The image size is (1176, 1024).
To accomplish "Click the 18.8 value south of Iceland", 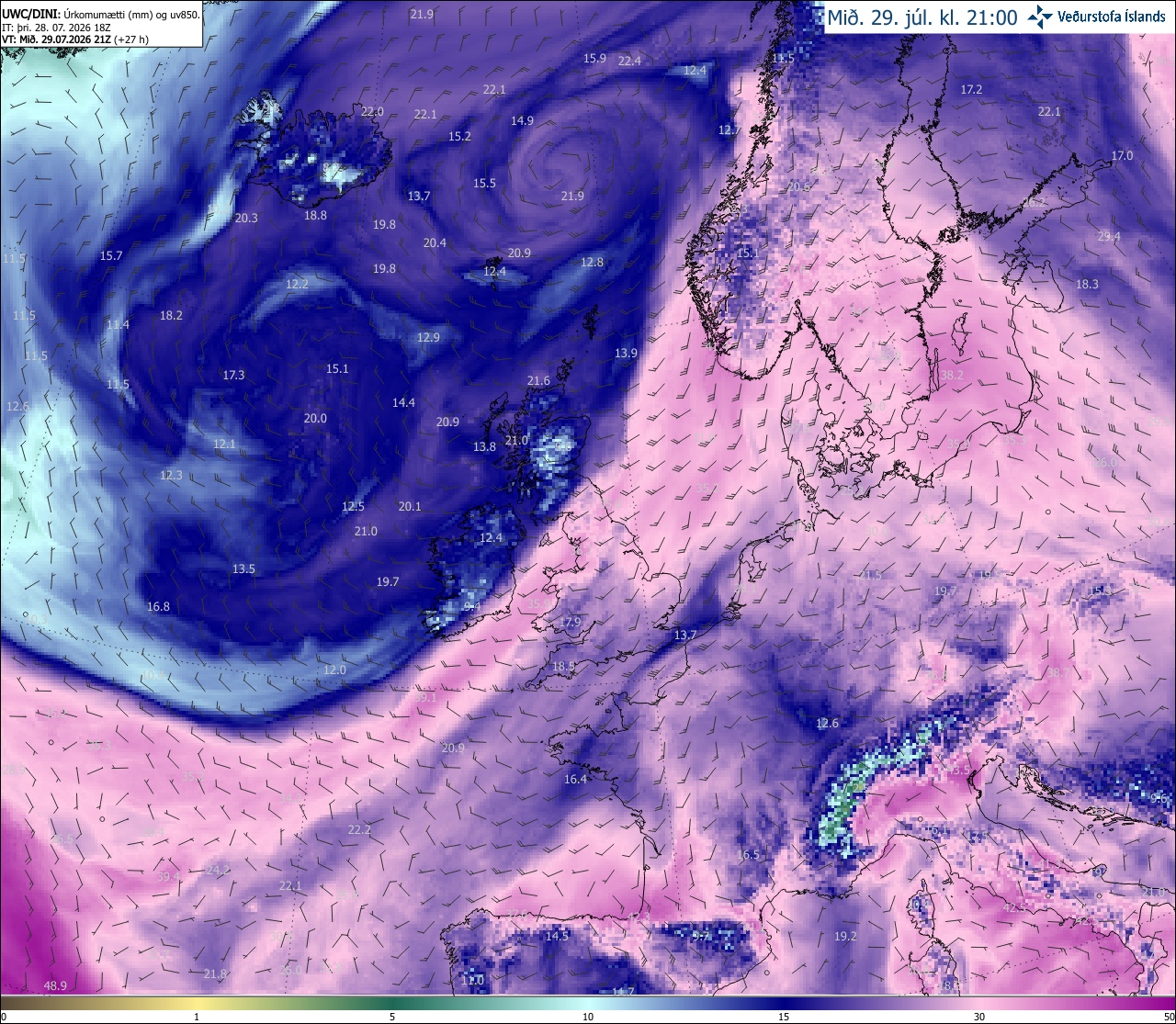I will coord(315,215).
